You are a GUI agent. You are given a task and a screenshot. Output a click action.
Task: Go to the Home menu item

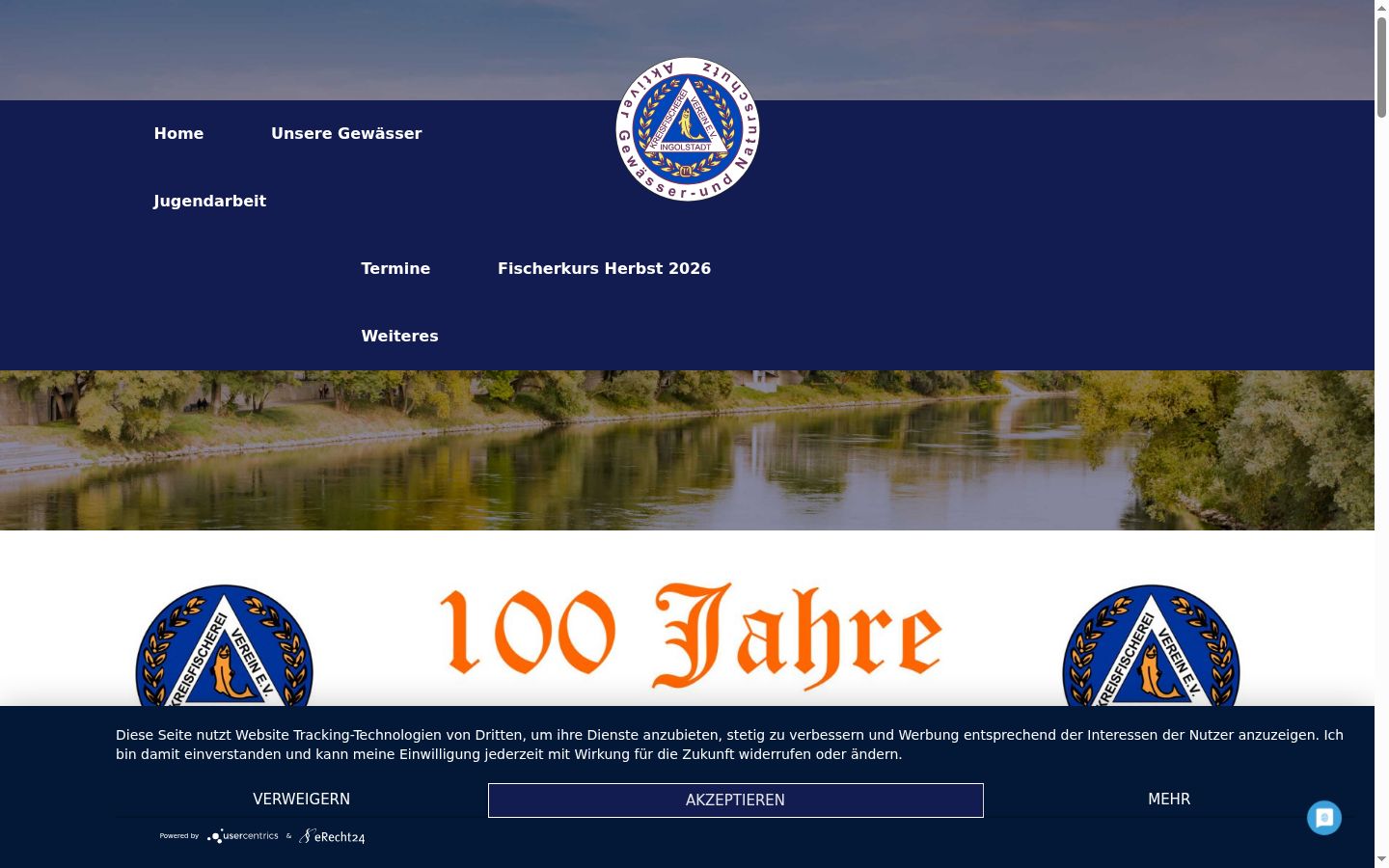pos(178,133)
